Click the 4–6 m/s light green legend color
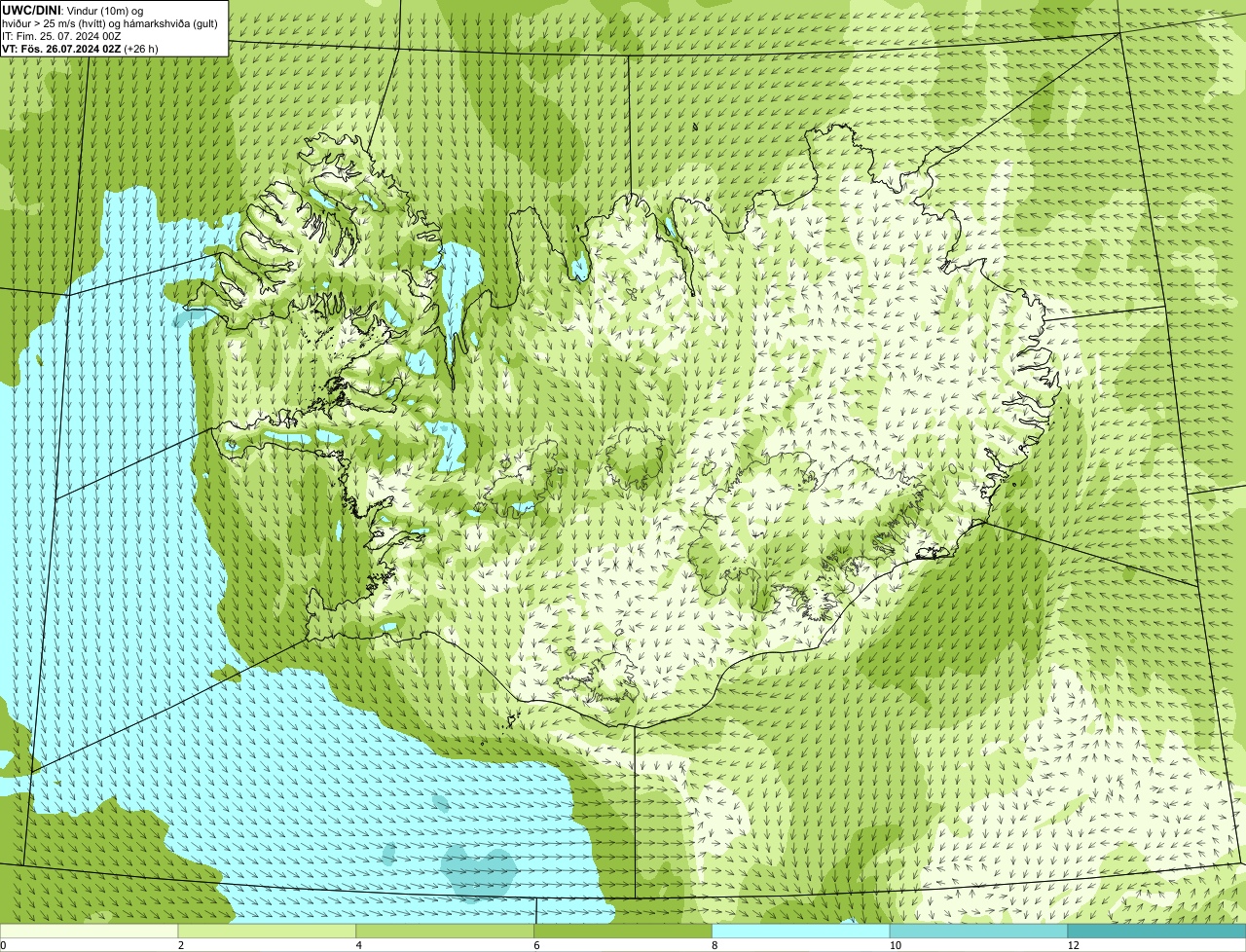Screen dimensions: 1246x952 (x=445, y=932)
